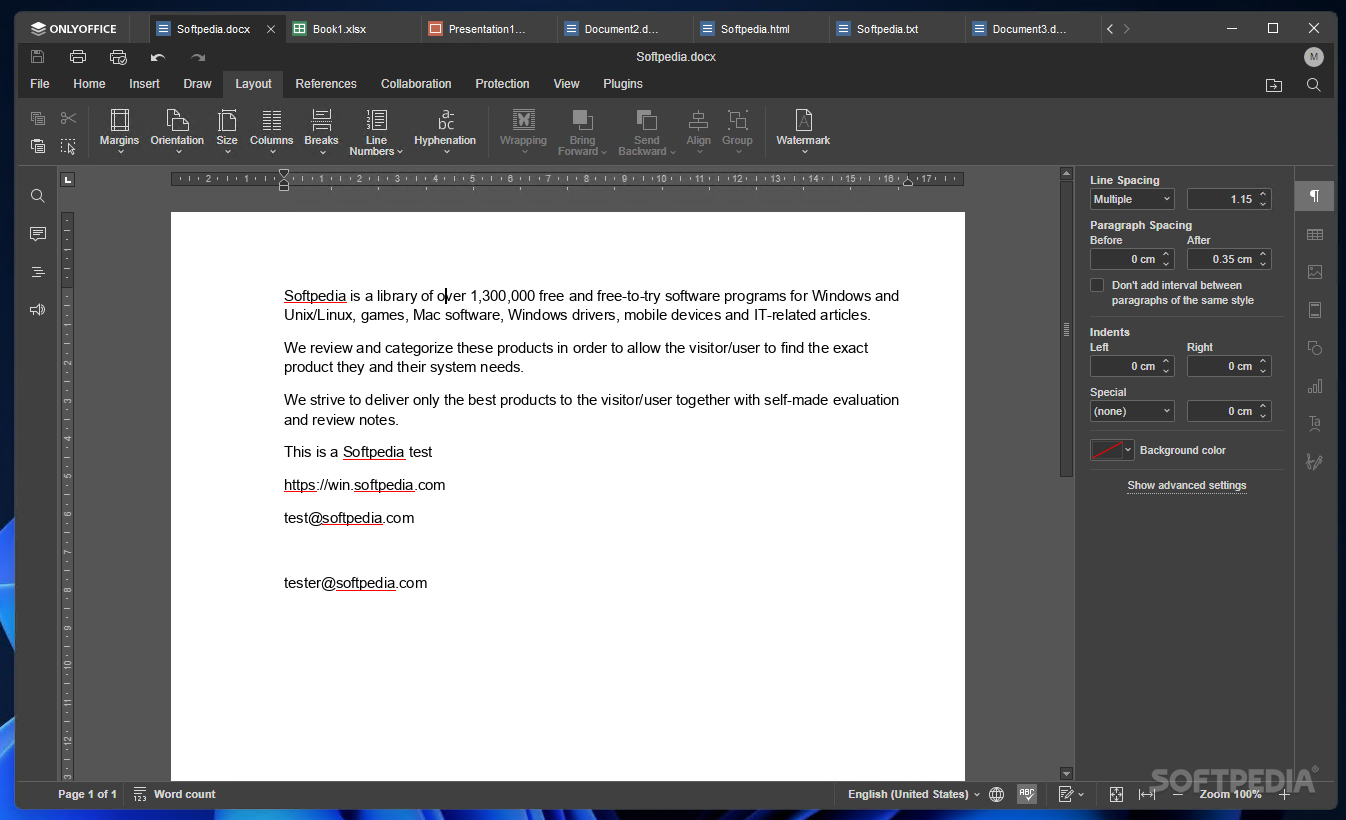1346x820 pixels.
Task: Open Header and footer settings icon
Action: point(1314,310)
